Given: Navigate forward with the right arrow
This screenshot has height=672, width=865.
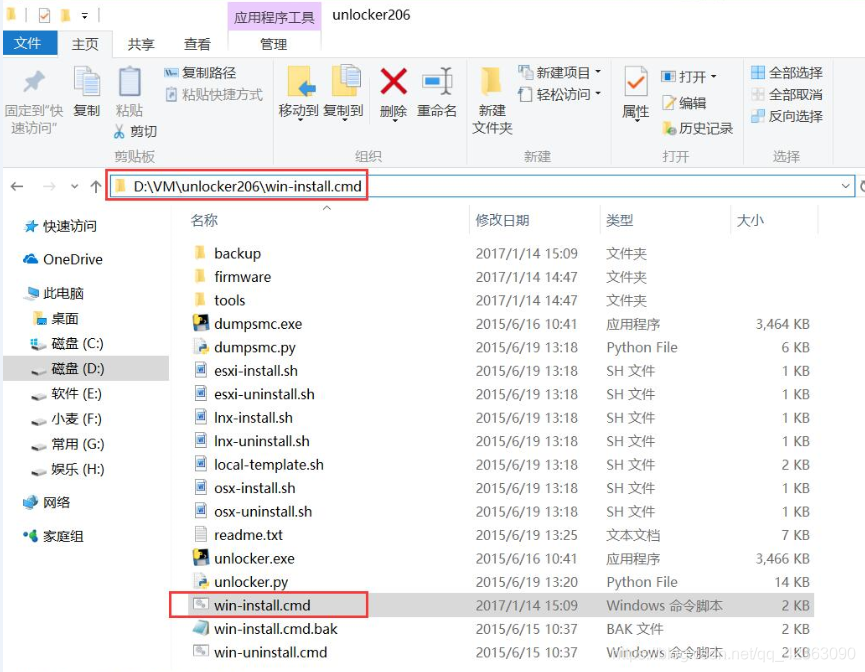Looking at the screenshot, I should pyautogui.click(x=49, y=186).
